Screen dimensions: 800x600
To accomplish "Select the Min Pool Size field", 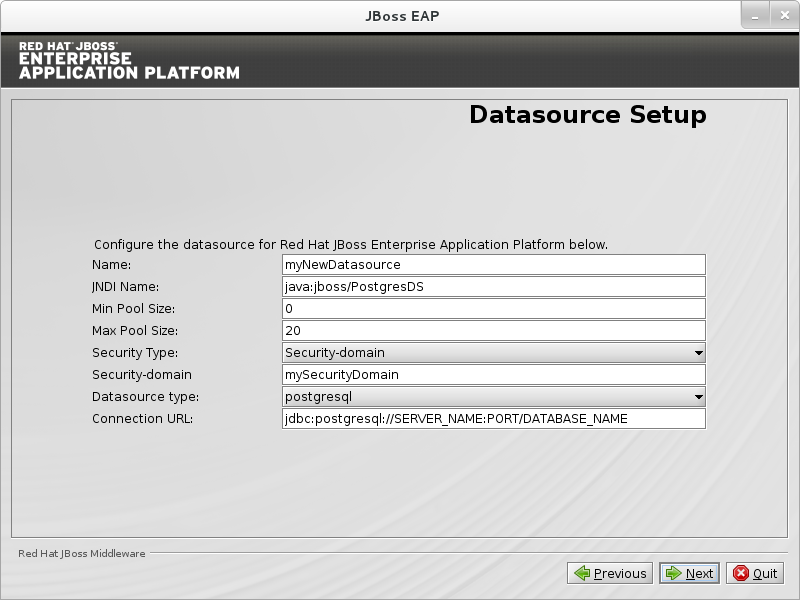I will pyautogui.click(x=494, y=309).
